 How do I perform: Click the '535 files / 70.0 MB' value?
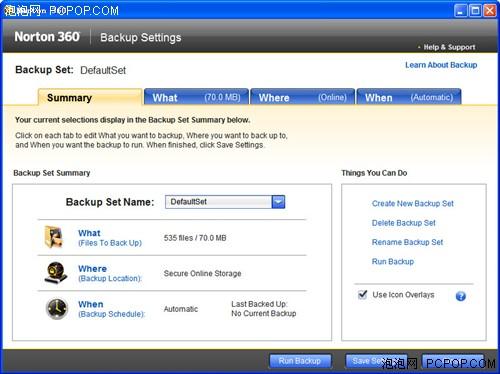tap(195, 238)
